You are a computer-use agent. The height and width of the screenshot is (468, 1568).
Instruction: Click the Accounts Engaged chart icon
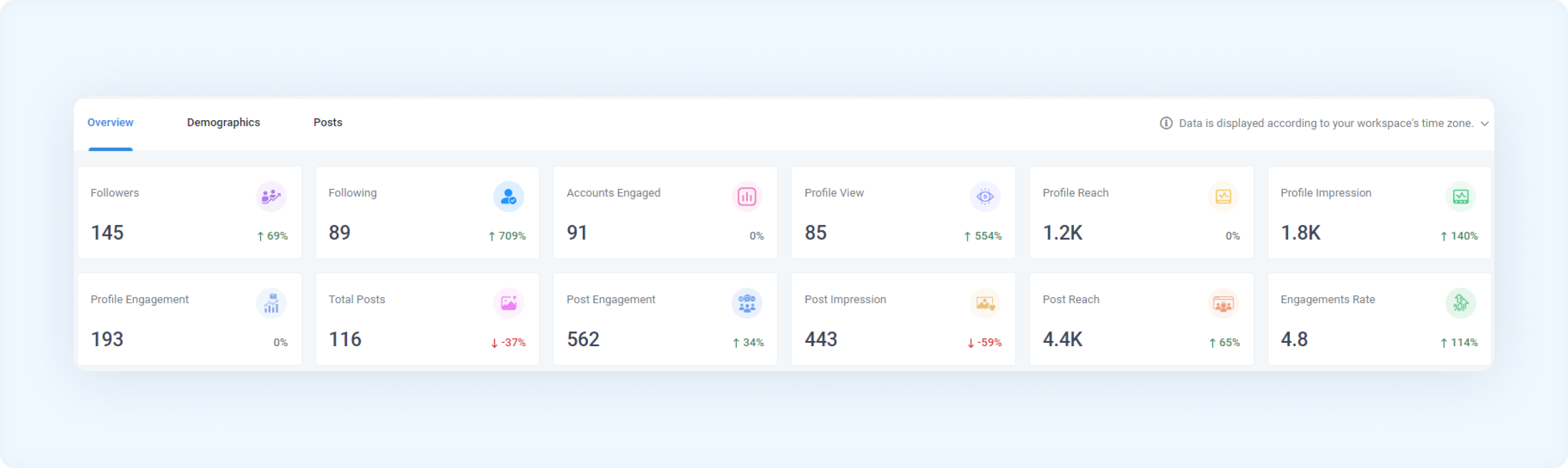click(746, 197)
